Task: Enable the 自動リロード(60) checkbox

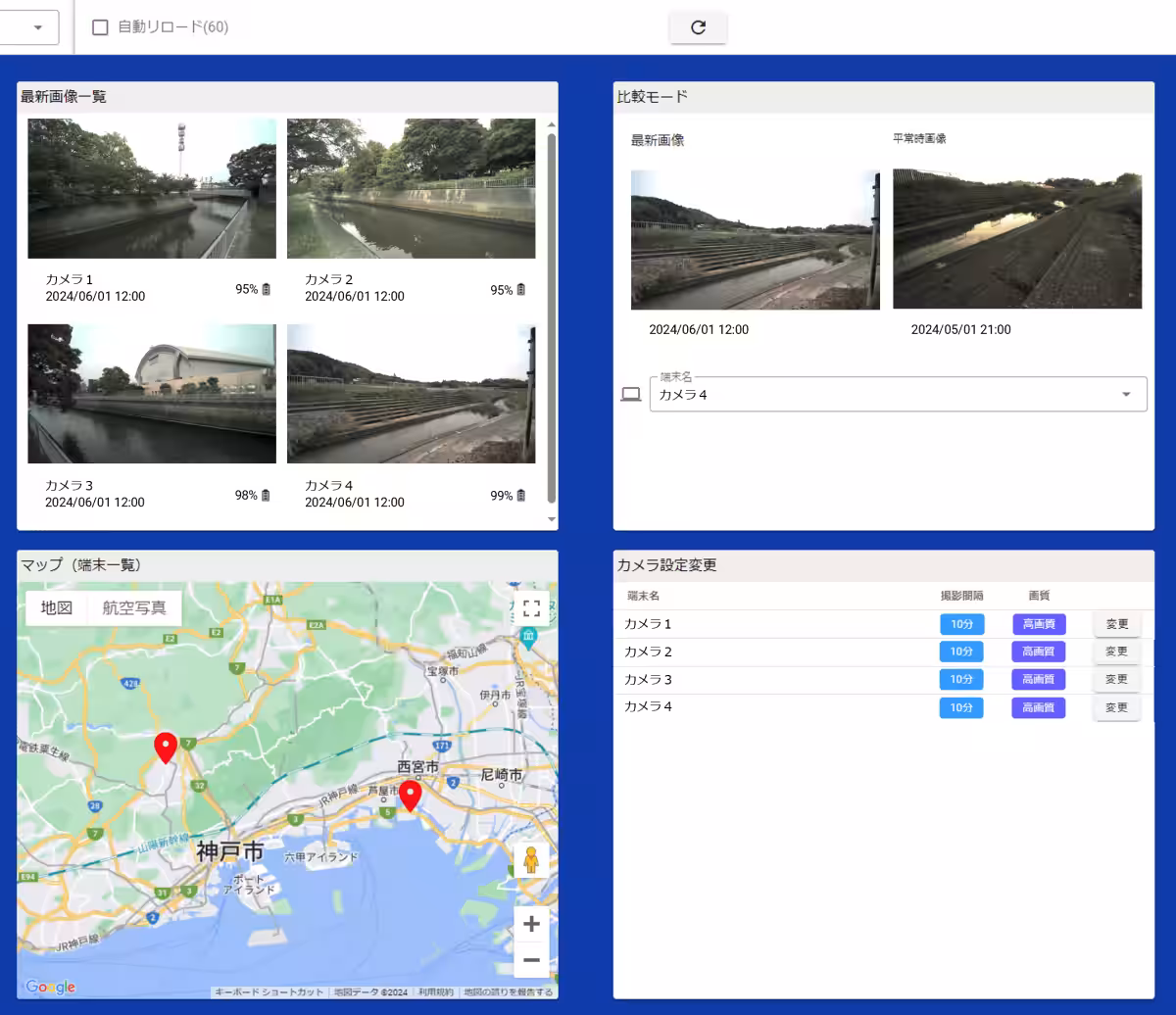Action: [x=100, y=27]
